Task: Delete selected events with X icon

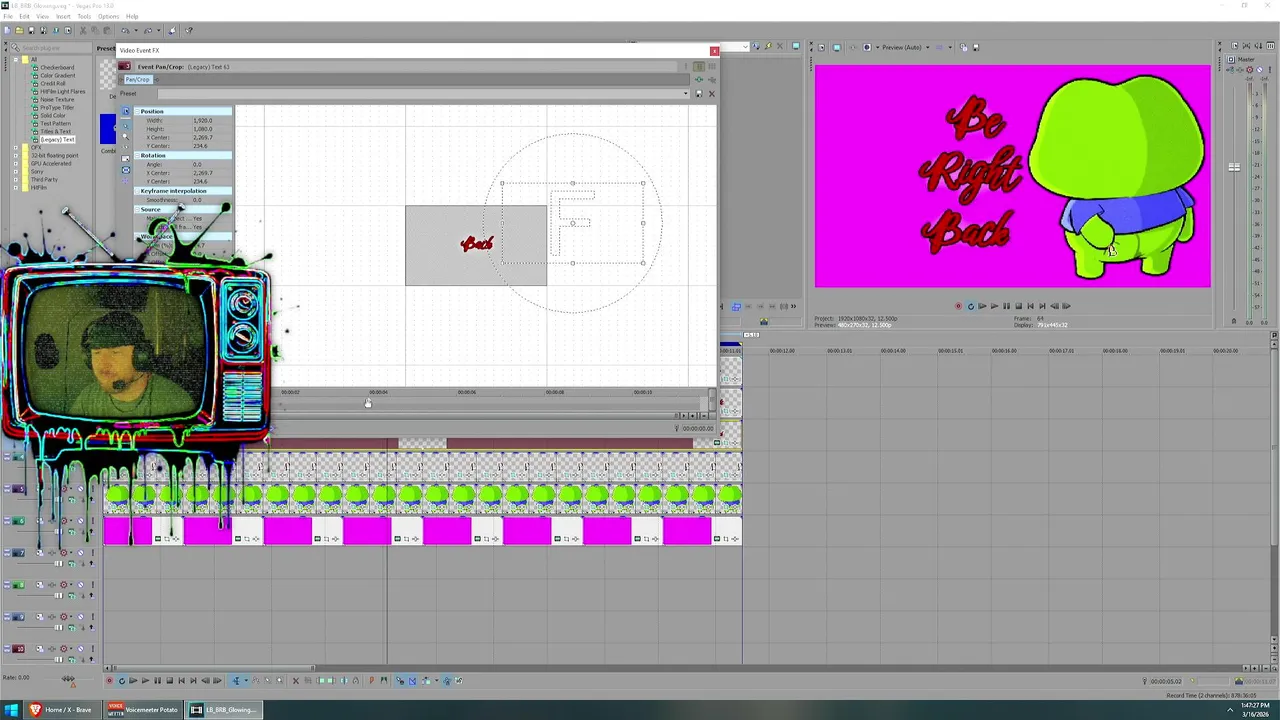Action: (296, 681)
